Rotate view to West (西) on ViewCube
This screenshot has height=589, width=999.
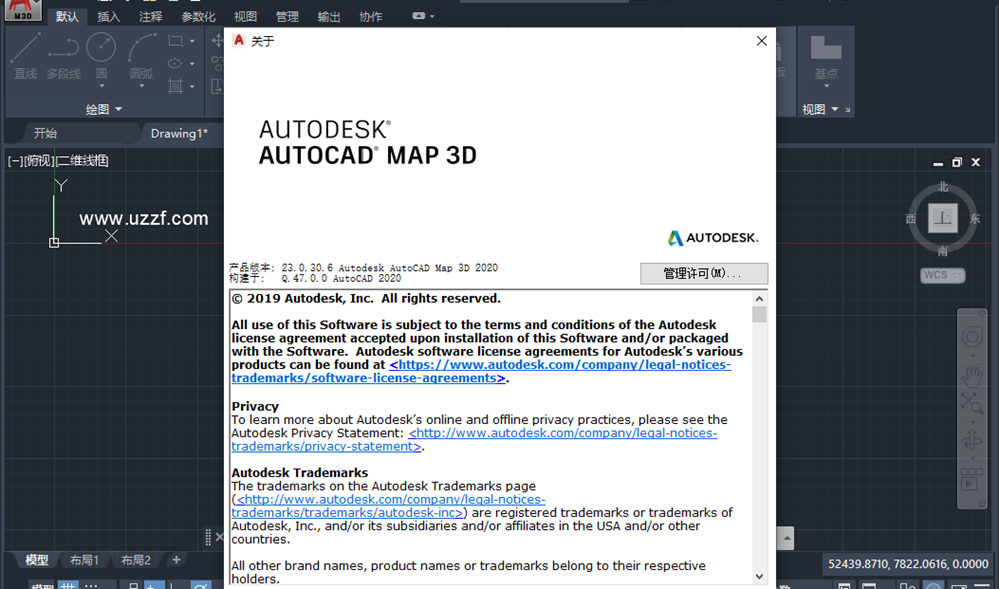click(911, 219)
